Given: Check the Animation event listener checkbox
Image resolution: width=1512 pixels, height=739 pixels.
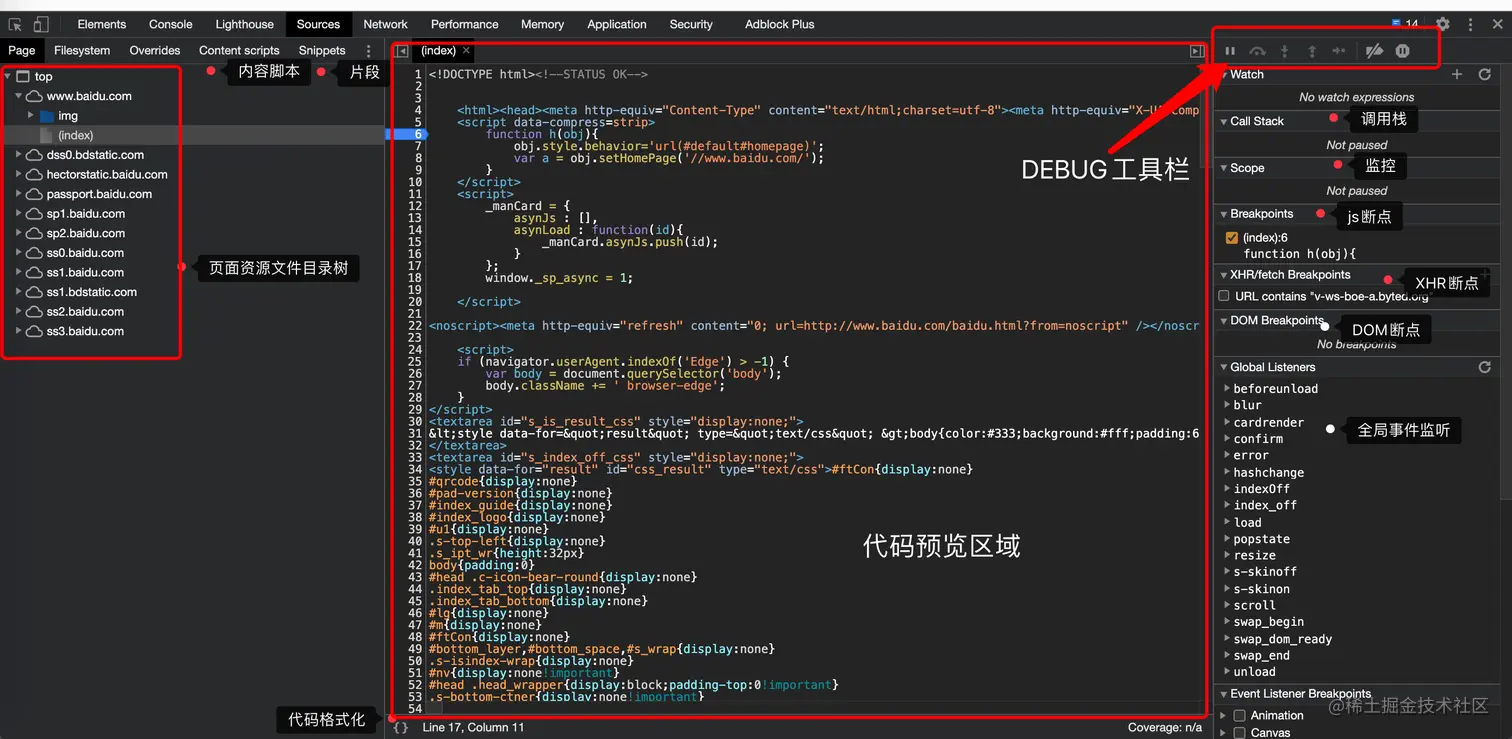Looking at the screenshot, I should click(1240, 715).
